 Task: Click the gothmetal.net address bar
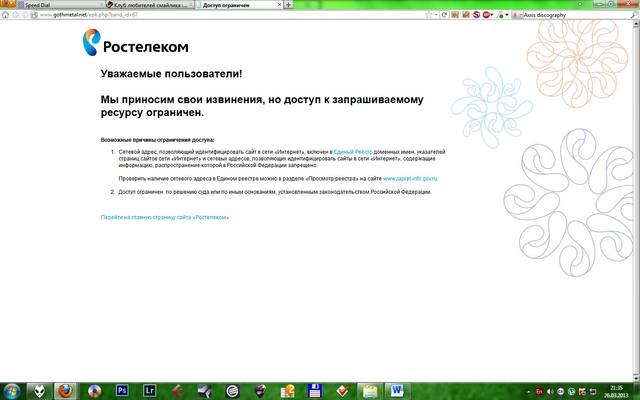(229, 15)
